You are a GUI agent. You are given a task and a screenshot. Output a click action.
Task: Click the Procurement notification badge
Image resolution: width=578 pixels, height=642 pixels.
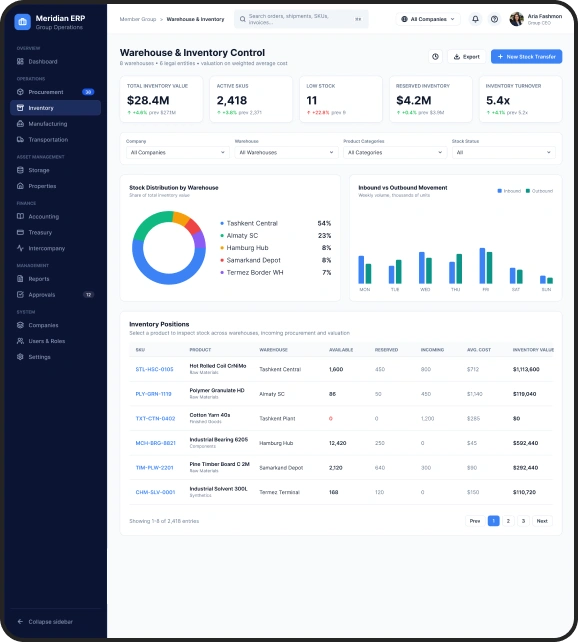coord(88,92)
